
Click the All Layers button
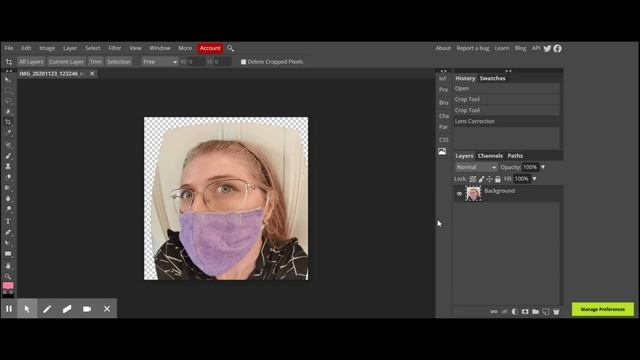click(x=31, y=62)
